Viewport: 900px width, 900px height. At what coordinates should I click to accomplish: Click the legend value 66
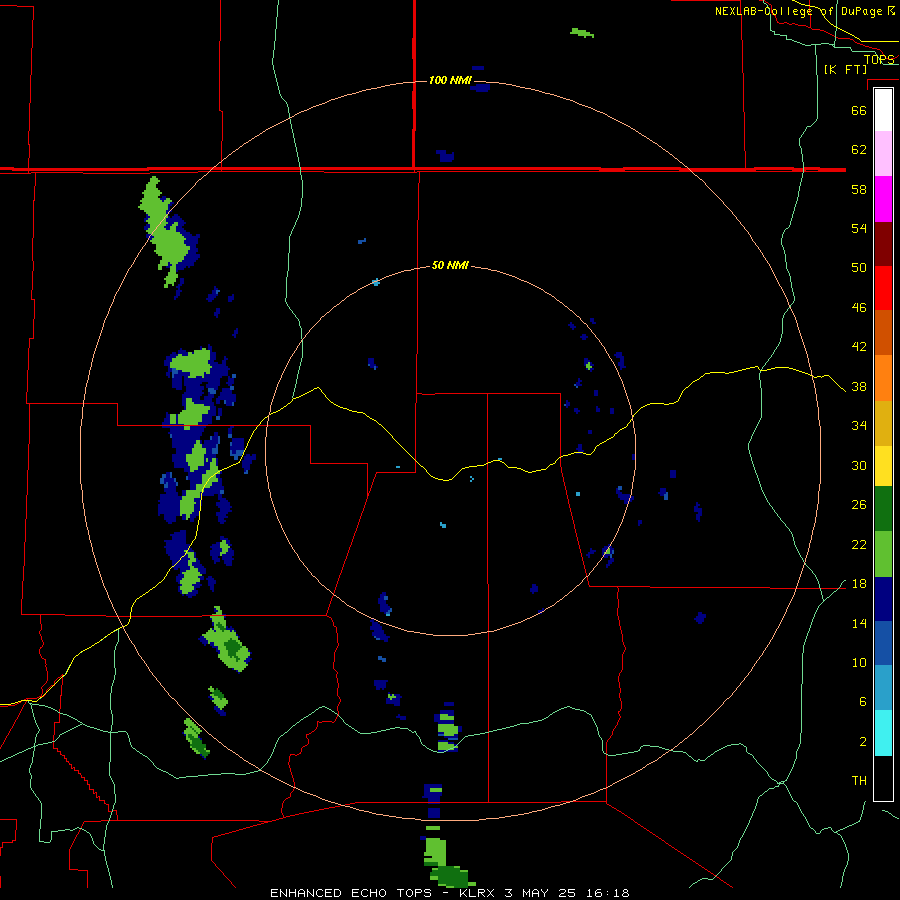859,110
